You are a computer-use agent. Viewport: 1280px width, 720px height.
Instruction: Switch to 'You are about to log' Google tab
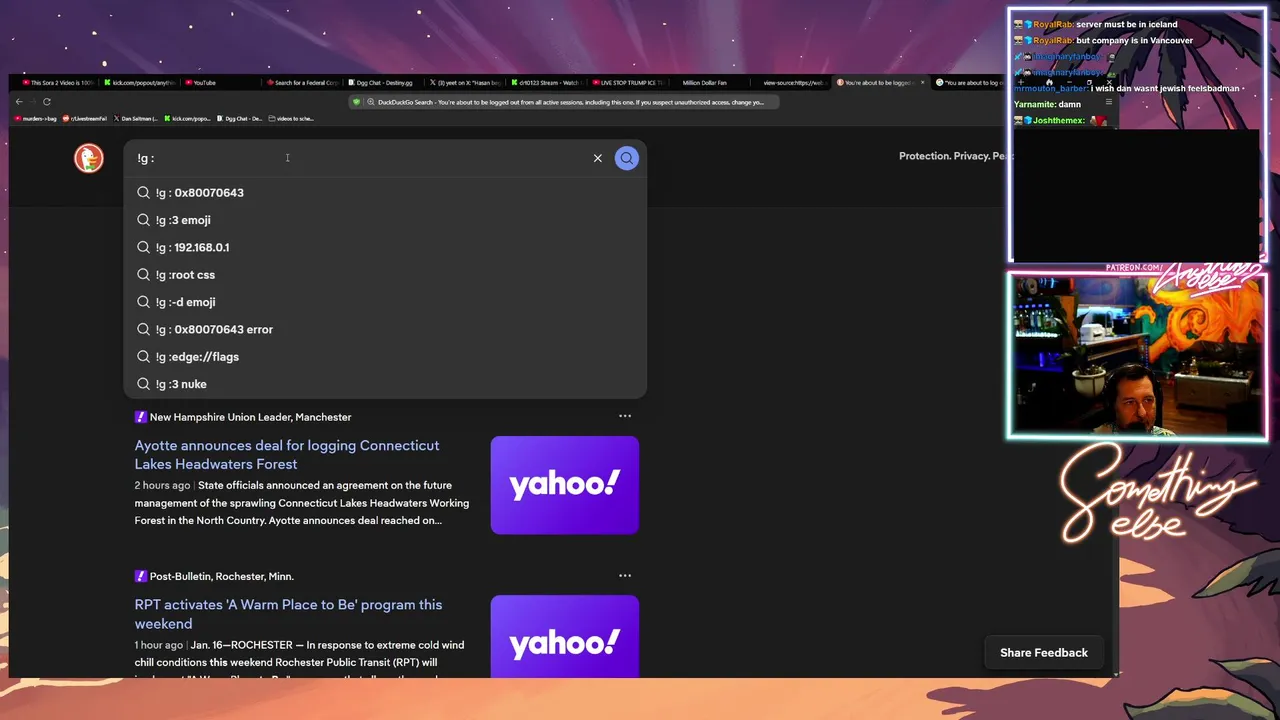coord(970,83)
